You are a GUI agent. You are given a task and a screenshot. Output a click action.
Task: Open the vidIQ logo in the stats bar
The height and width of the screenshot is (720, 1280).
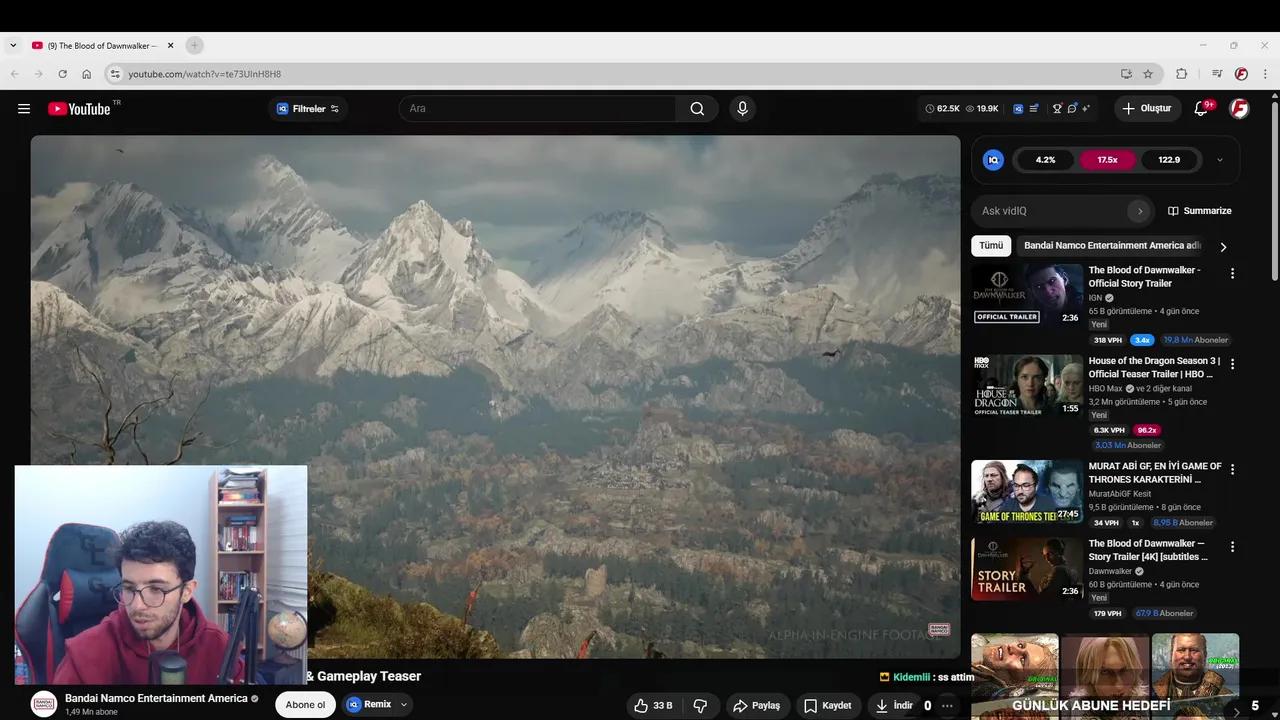(x=1018, y=109)
